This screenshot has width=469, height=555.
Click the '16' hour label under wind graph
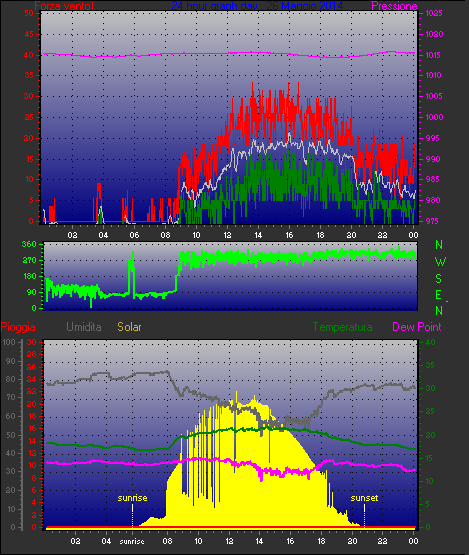289,235
